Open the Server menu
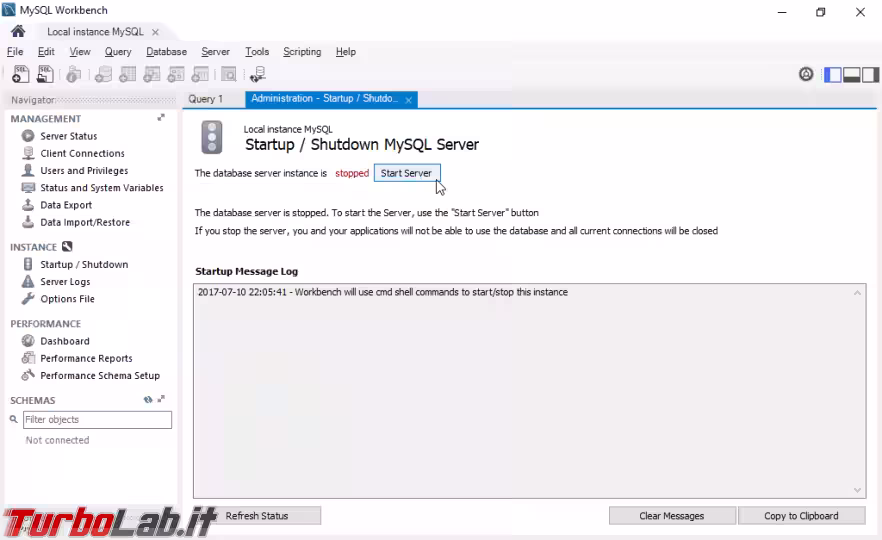 click(x=215, y=52)
